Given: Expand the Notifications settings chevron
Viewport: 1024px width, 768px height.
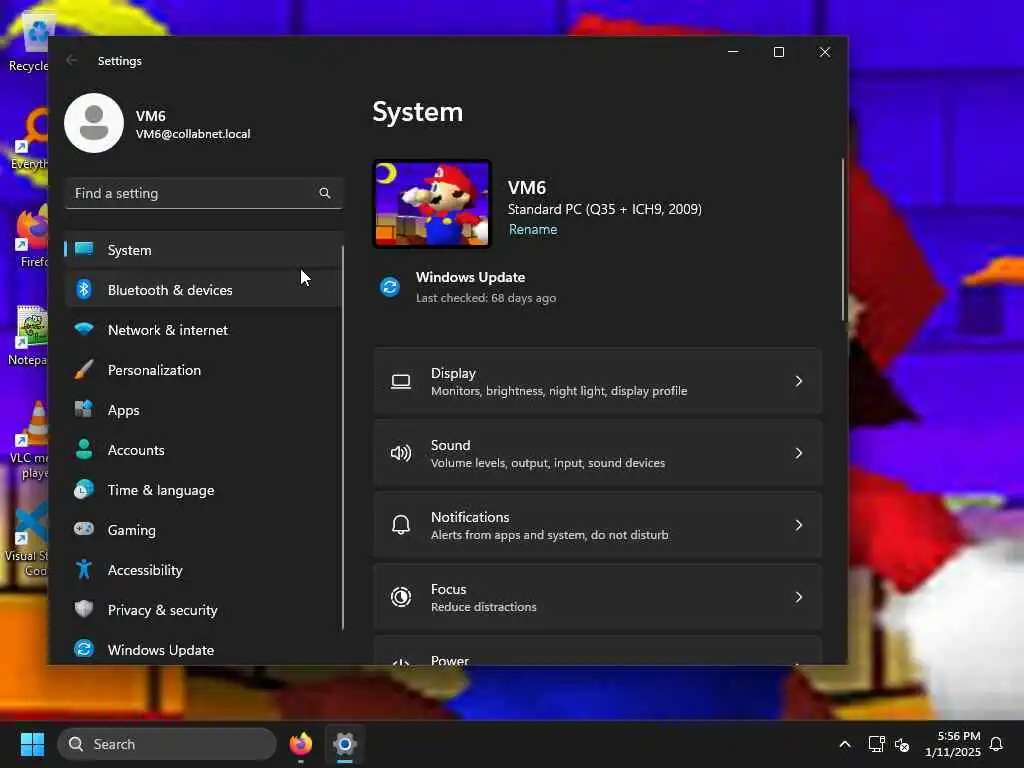Looking at the screenshot, I should pyautogui.click(x=798, y=525).
